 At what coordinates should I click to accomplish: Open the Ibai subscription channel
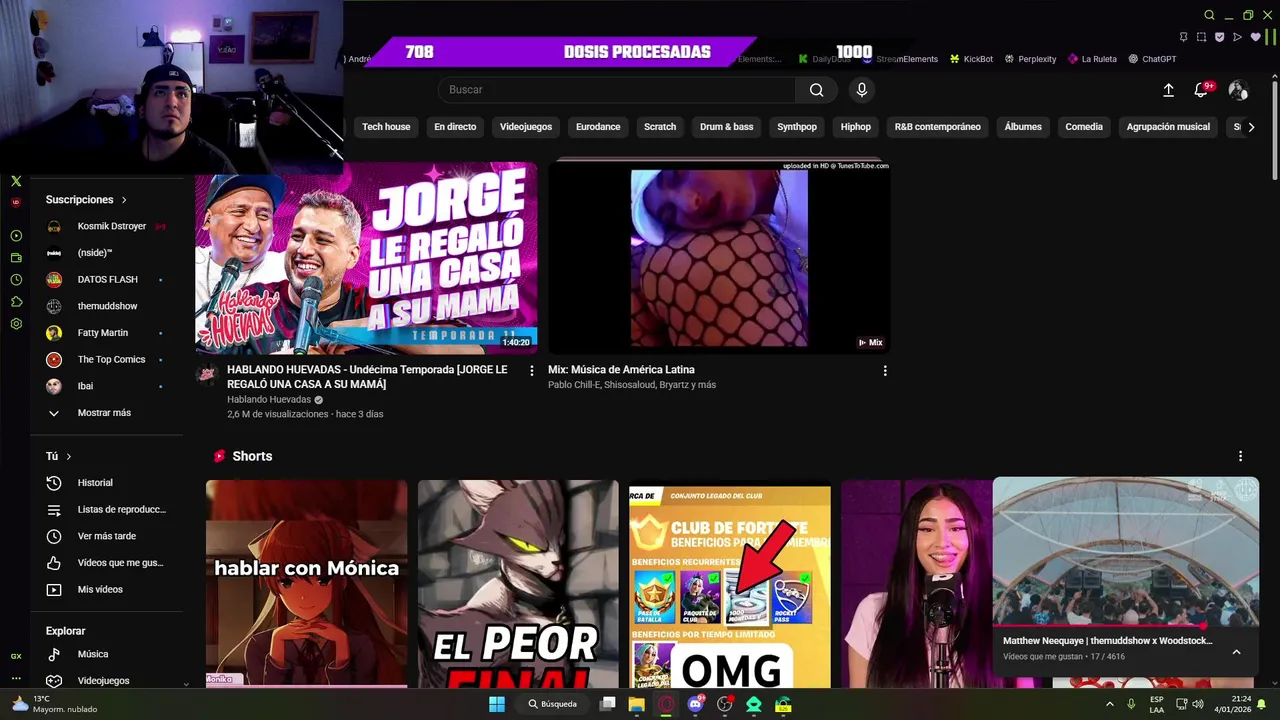click(106, 386)
